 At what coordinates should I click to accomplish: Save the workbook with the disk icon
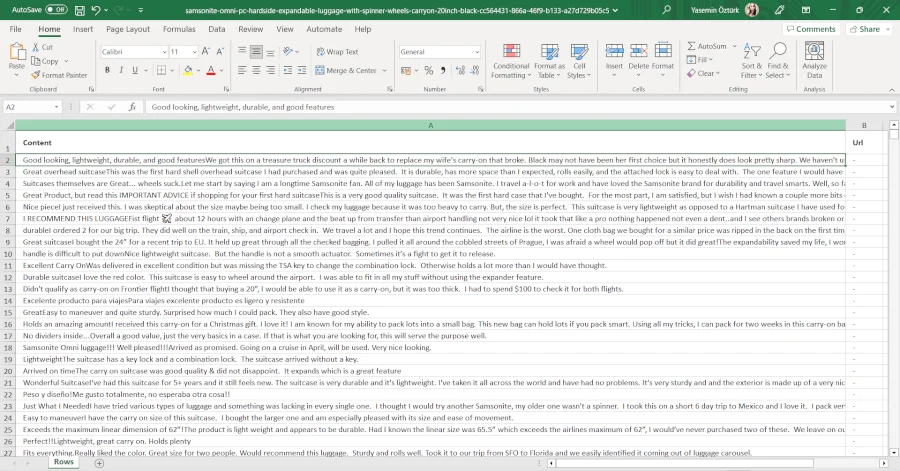[80, 10]
